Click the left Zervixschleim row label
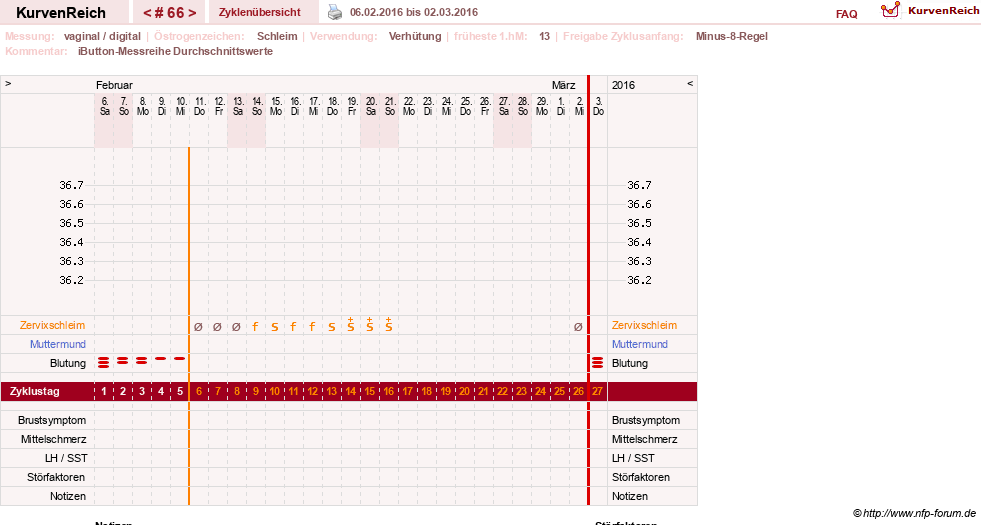This screenshot has height=525, width=981. click(53, 325)
